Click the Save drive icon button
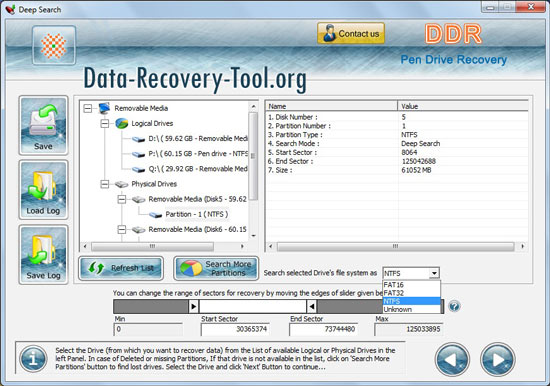This screenshot has width=550, height=386. tap(43, 125)
